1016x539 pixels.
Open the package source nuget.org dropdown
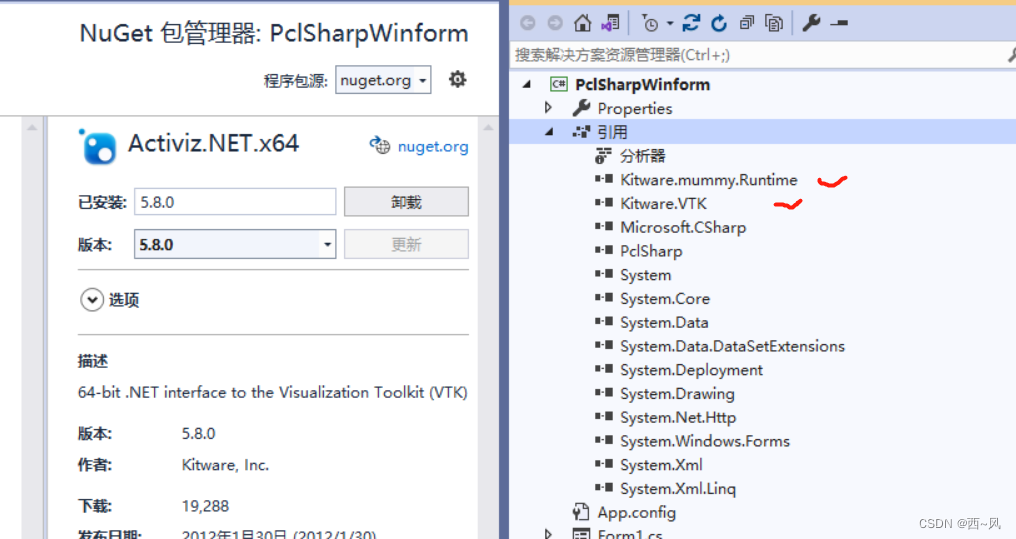click(x=383, y=80)
